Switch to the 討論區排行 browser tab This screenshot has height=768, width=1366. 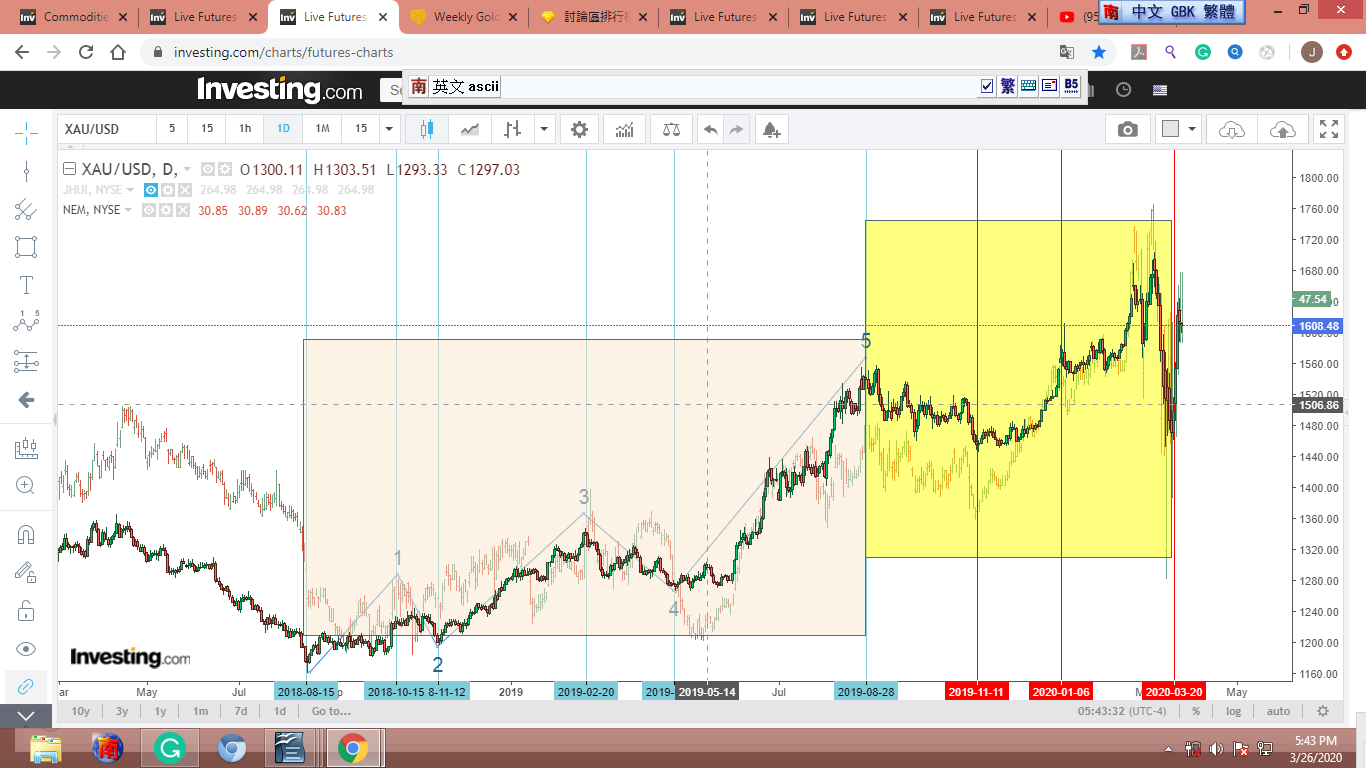click(592, 17)
